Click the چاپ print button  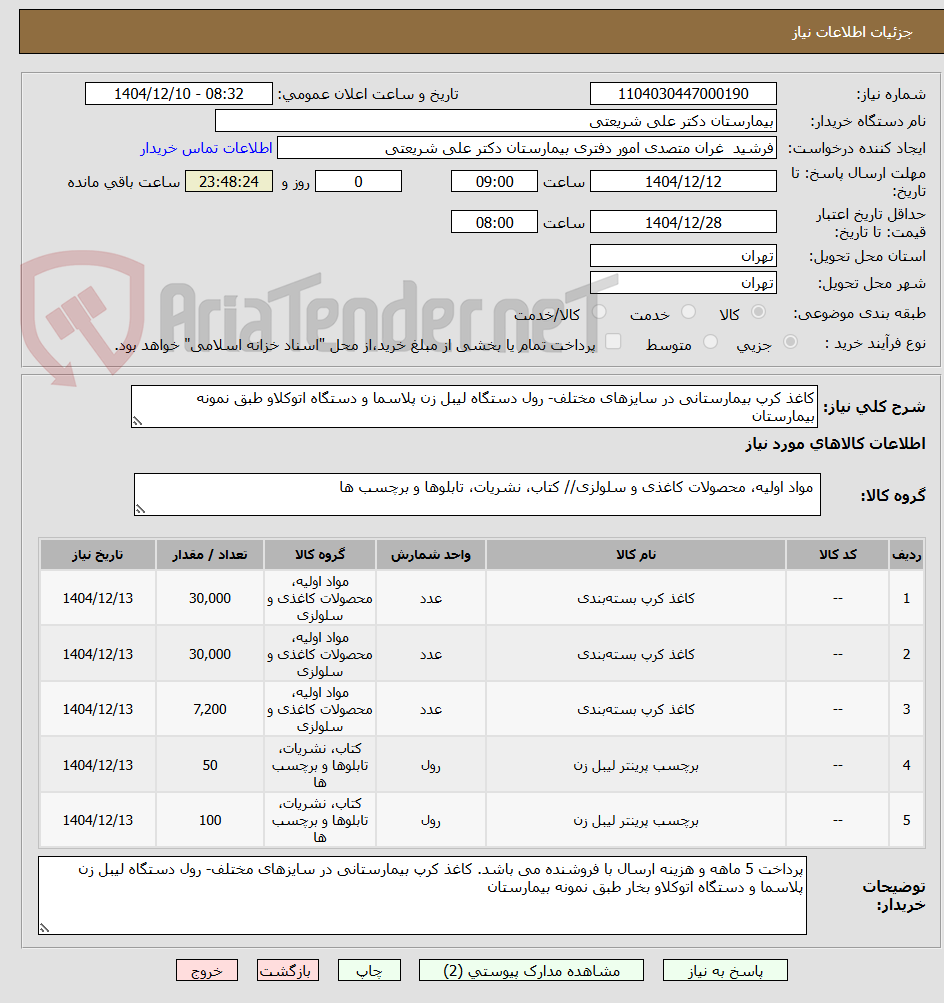tap(369, 970)
